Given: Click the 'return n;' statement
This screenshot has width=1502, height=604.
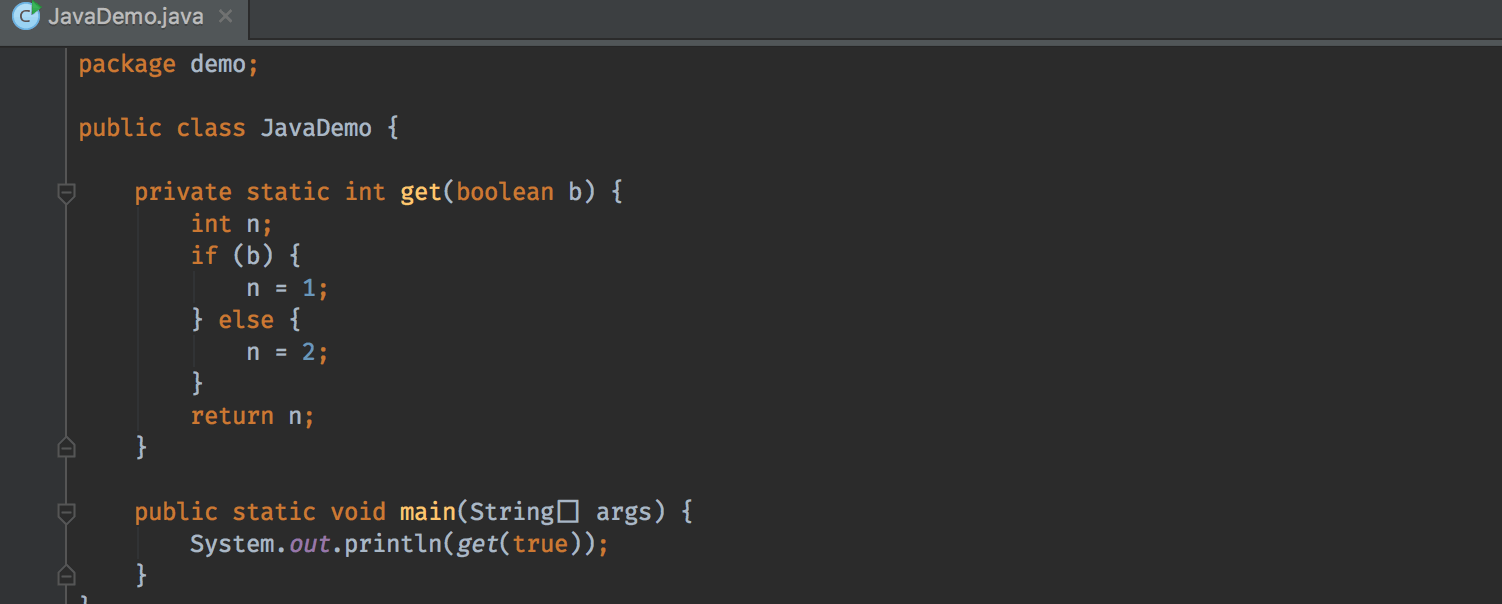Looking at the screenshot, I should (253, 416).
